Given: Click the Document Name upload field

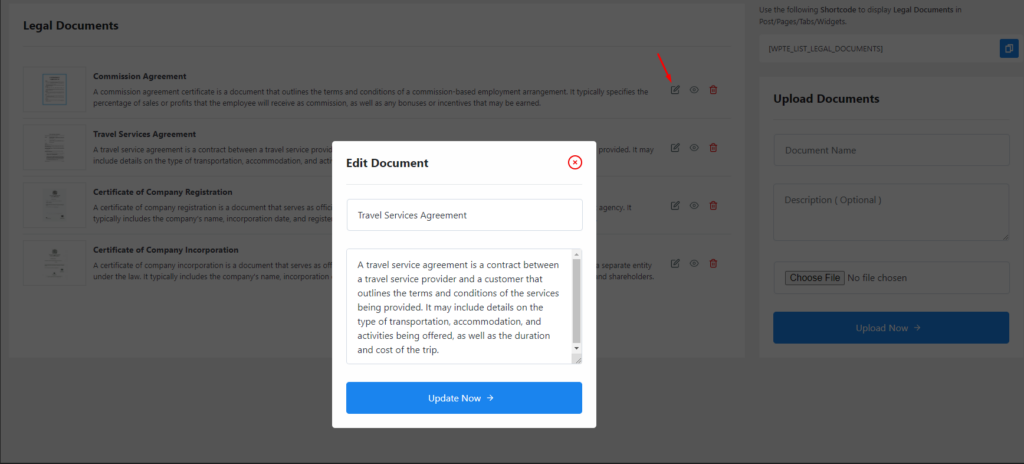Looking at the screenshot, I should click(x=891, y=150).
